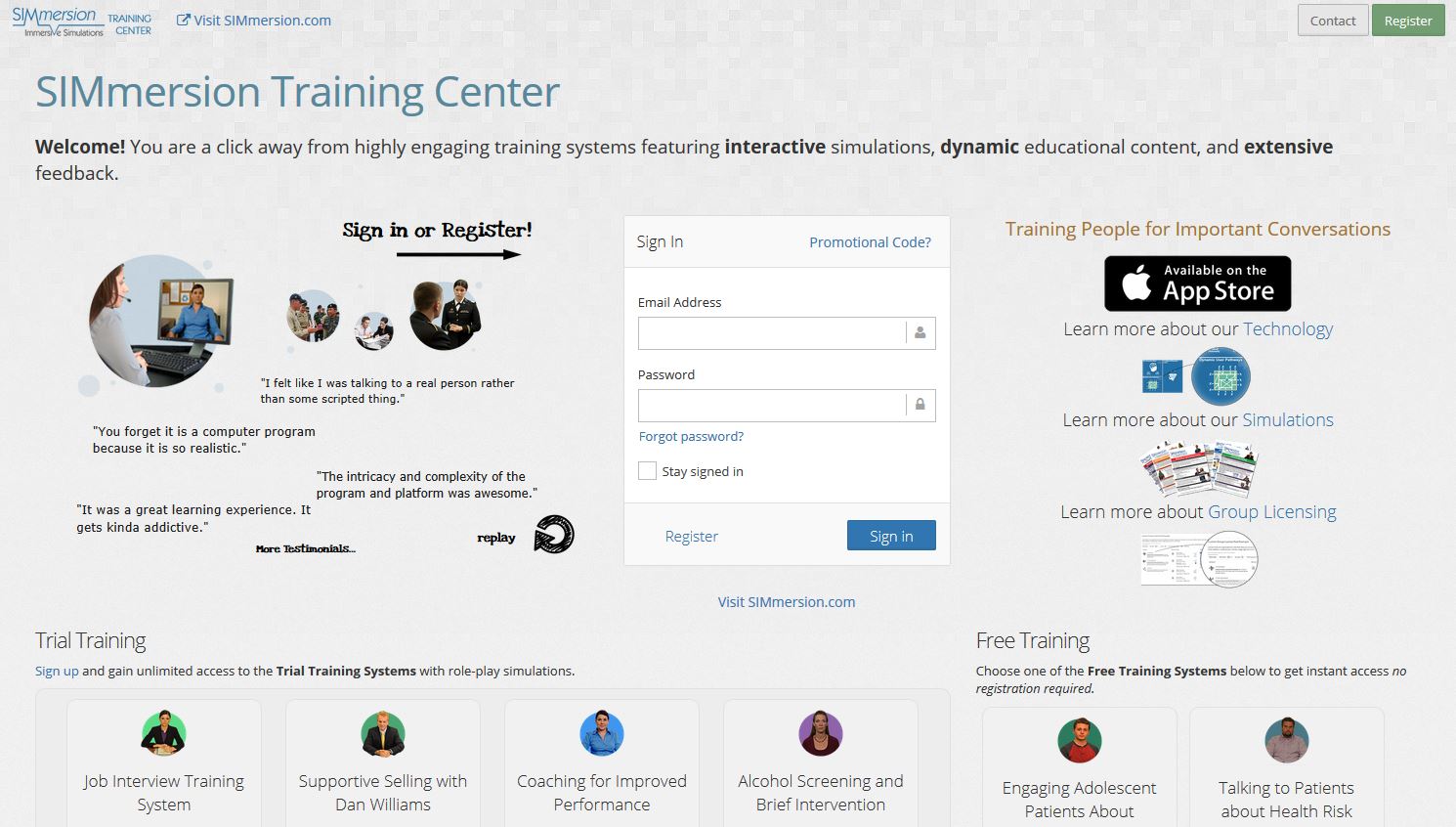Click the Alcohol Screening and Brief Intervention avatar
The width and height of the screenshot is (1456, 827).
click(821, 733)
